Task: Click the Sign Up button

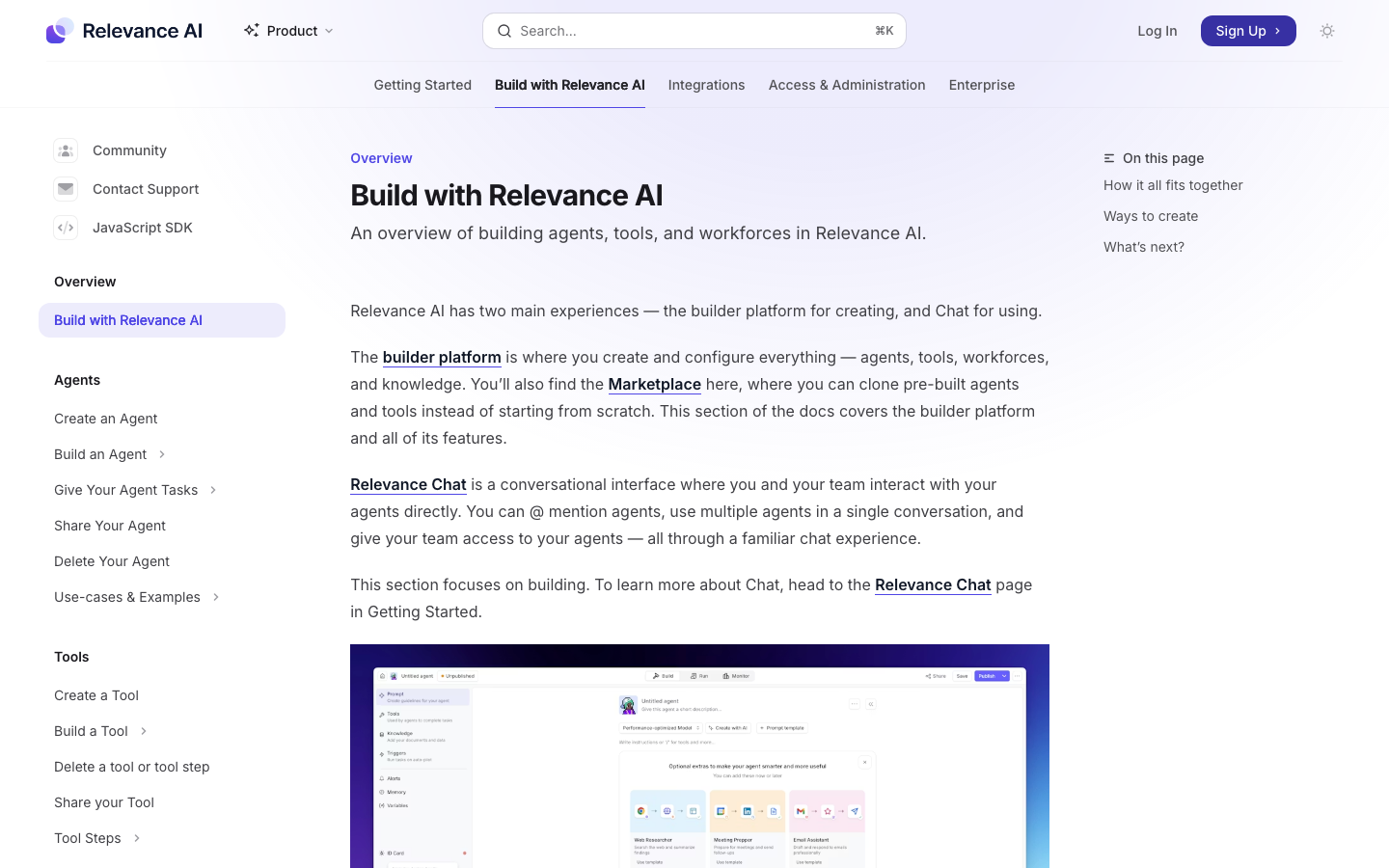Action: (x=1248, y=31)
